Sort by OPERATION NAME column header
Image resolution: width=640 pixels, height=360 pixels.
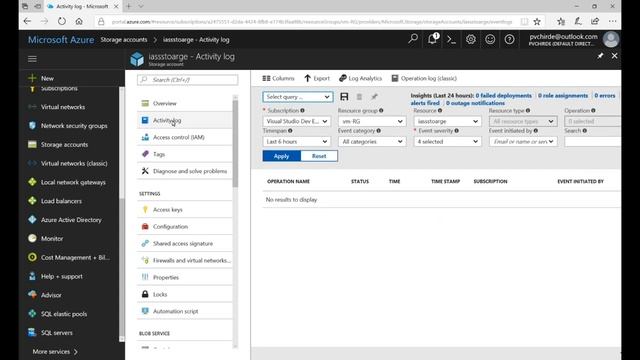point(289,181)
